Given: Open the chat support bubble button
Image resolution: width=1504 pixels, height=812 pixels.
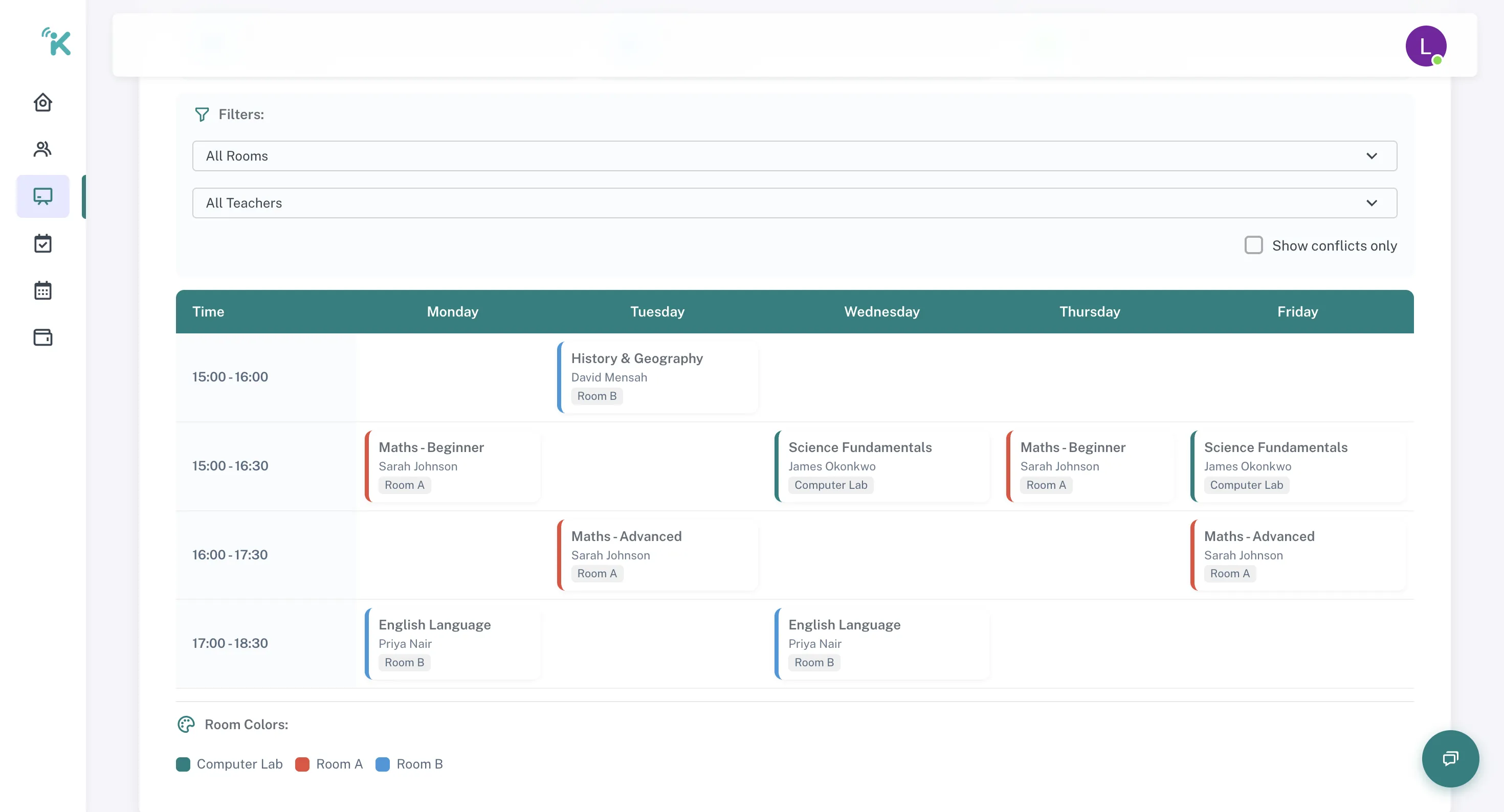Looking at the screenshot, I should pos(1450,758).
